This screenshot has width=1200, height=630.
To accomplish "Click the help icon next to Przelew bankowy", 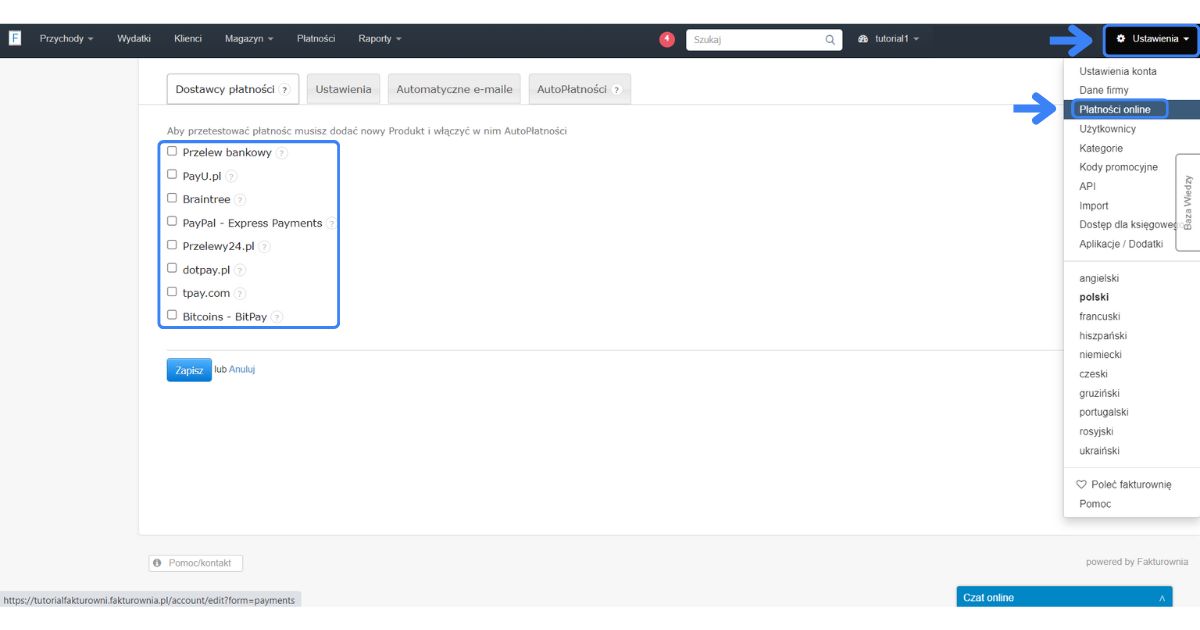I will [x=281, y=153].
